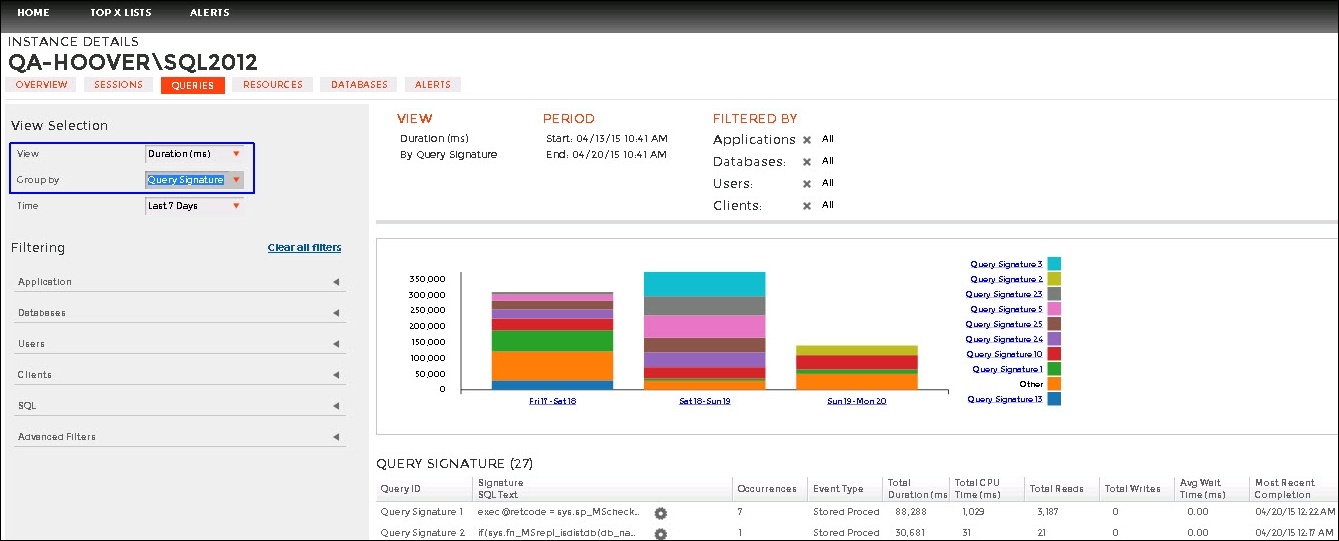Click the green segment in Fri 17 bar
The width and height of the screenshot is (1339, 541).
pos(552,341)
